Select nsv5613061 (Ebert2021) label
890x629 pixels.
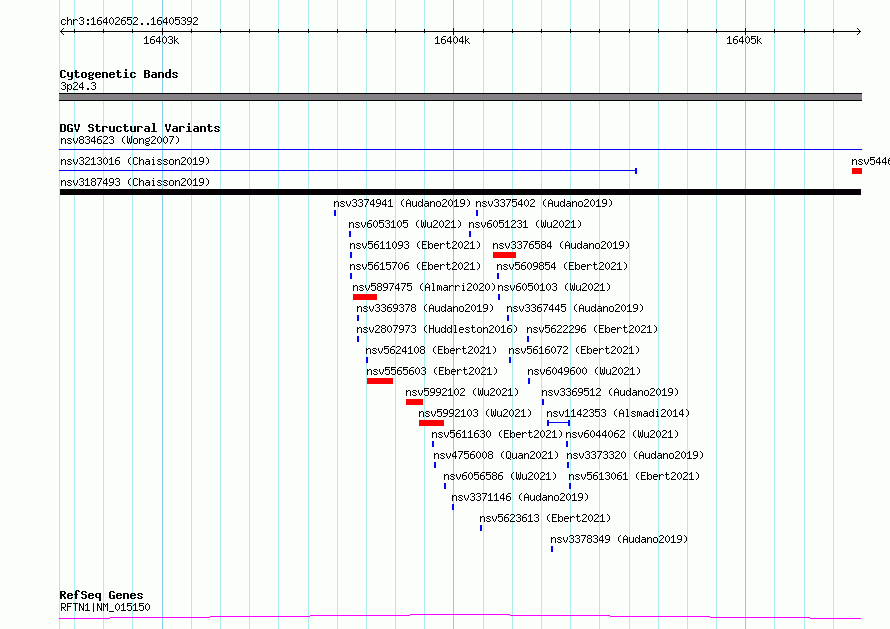coord(634,476)
